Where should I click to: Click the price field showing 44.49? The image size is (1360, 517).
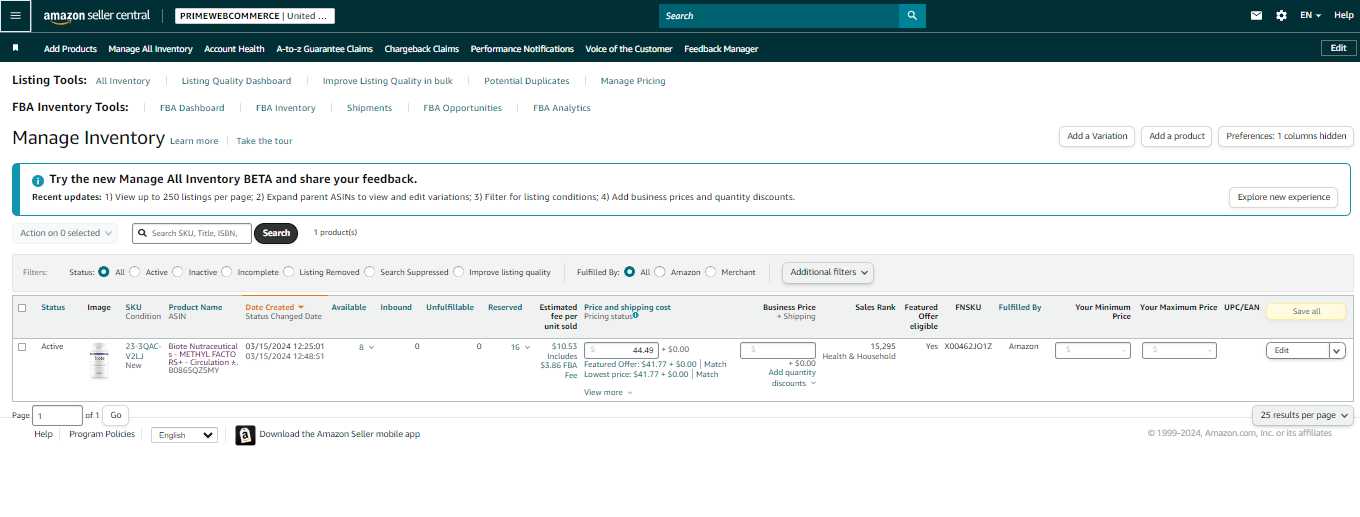[621, 350]
